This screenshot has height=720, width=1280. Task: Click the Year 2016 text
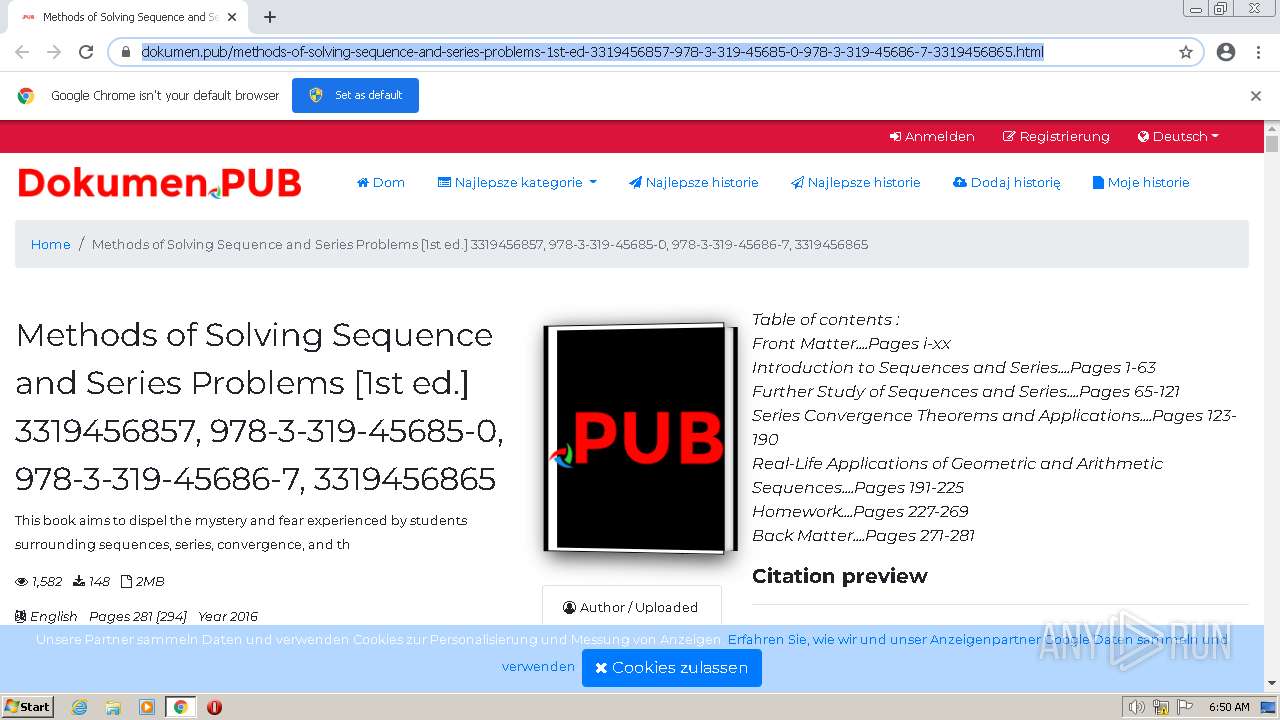[x=228, y=617]
